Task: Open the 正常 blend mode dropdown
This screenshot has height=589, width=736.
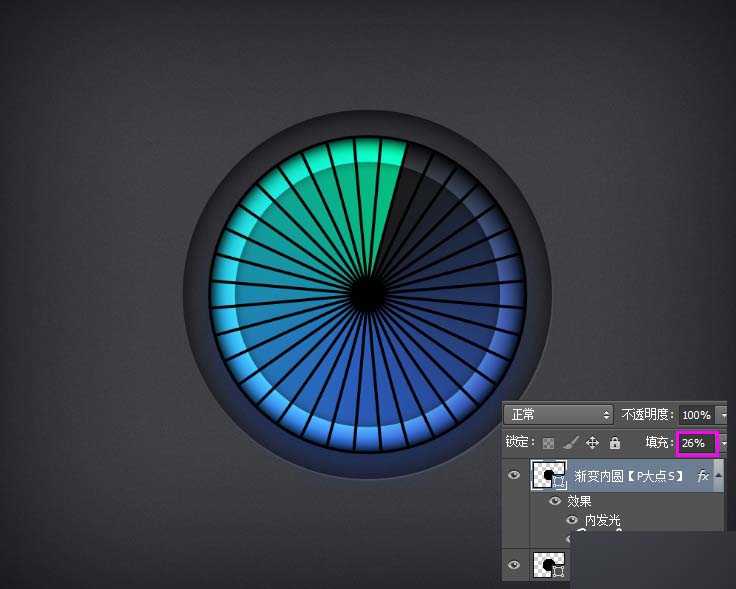Action: pos(559,414)
